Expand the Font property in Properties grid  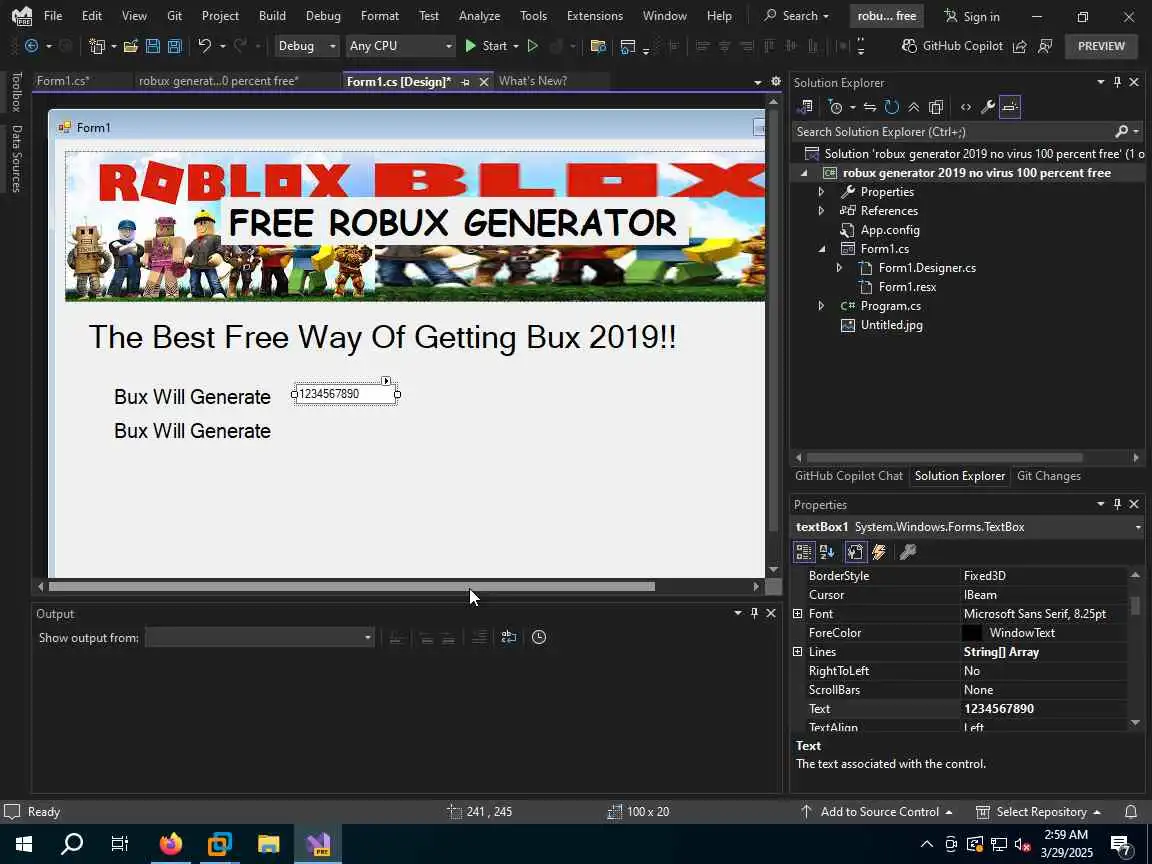798,613
